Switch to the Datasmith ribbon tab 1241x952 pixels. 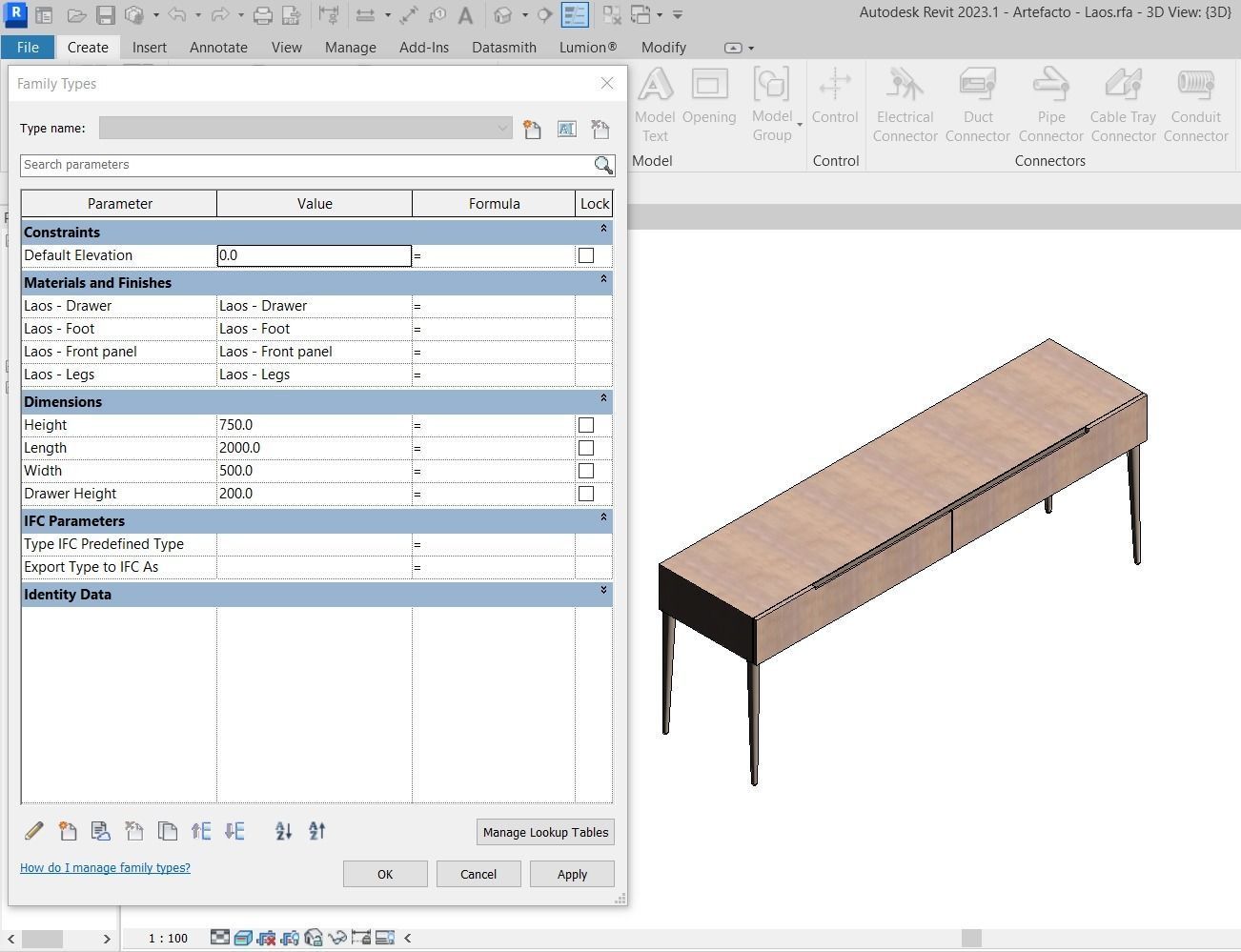(504, 47)
